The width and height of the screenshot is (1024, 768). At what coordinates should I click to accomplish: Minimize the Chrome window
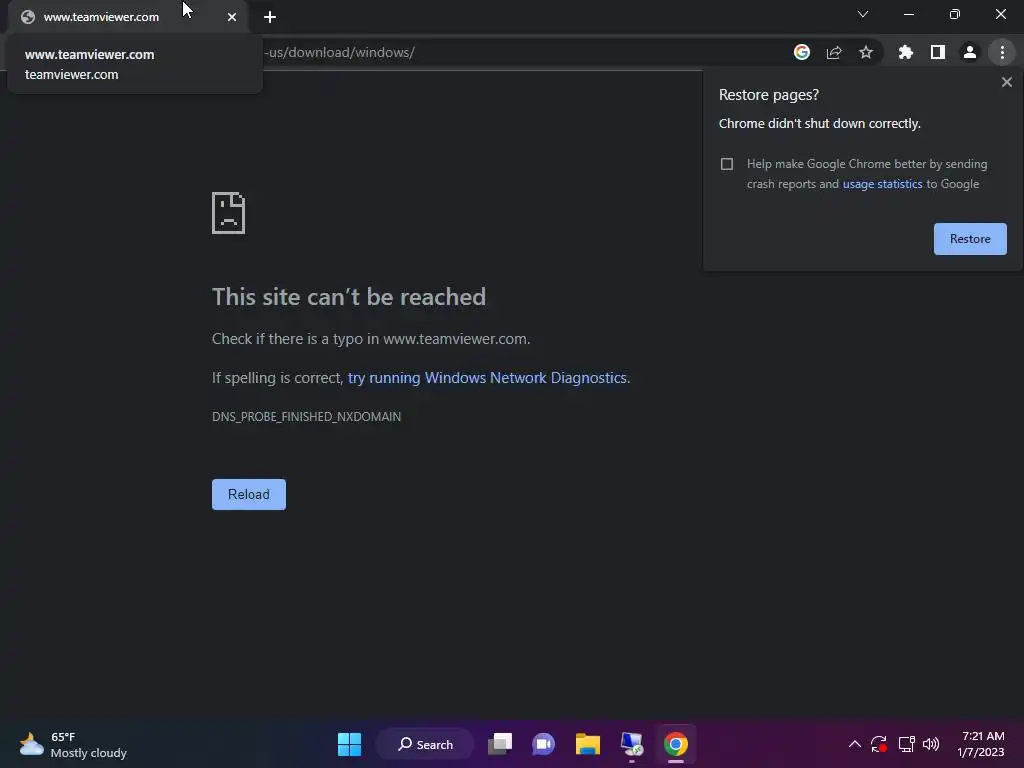tap(908, 14)
